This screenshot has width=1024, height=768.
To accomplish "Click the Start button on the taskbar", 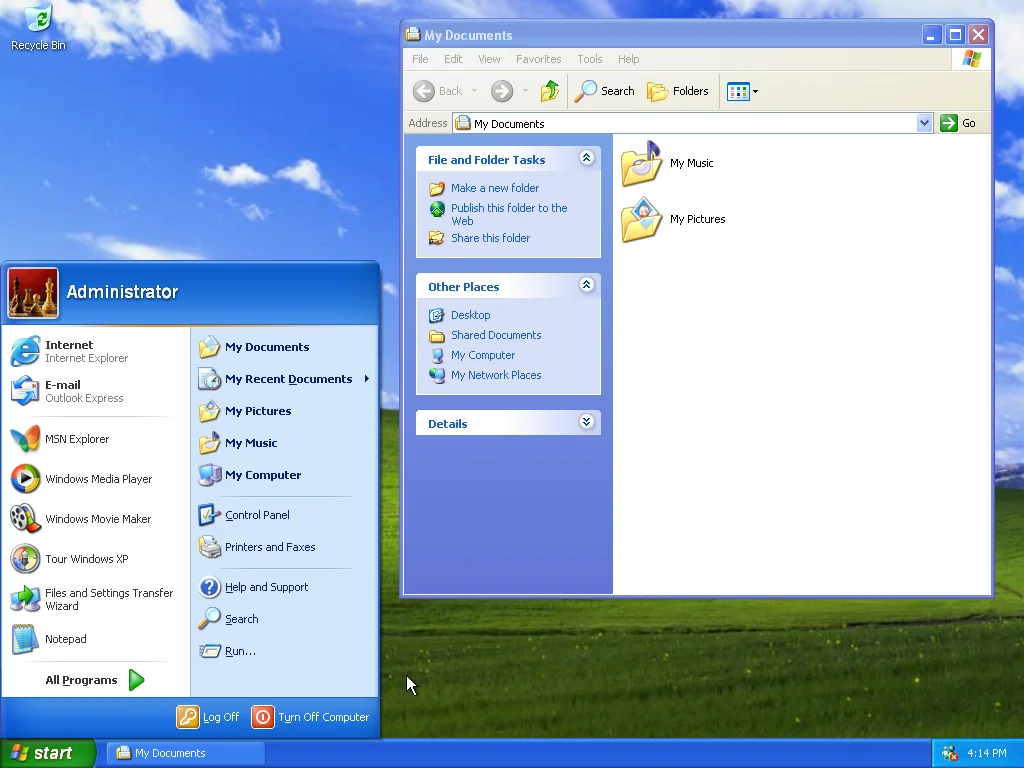I will click(45, 753).
